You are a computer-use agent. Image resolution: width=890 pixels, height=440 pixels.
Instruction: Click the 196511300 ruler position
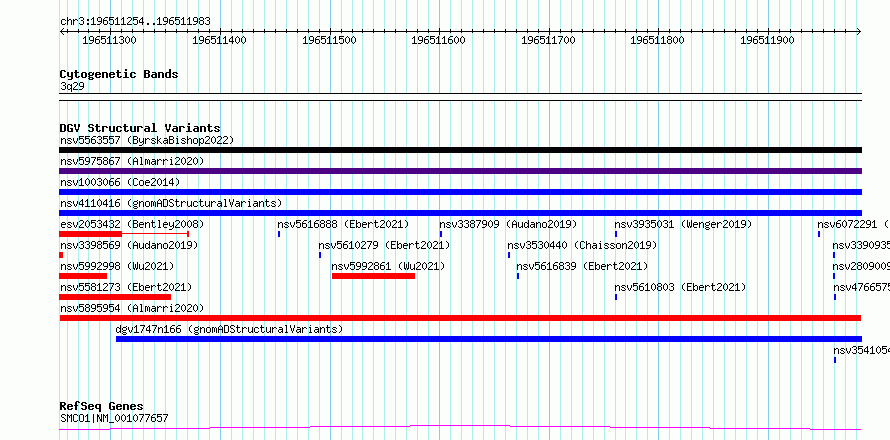(110, 40)
